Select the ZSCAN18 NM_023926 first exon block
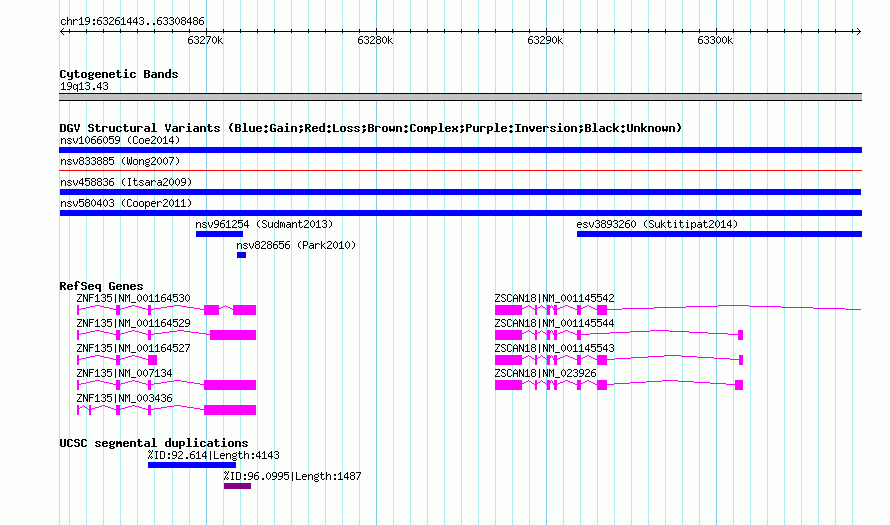890x525 pixels. tap(508, 385)
